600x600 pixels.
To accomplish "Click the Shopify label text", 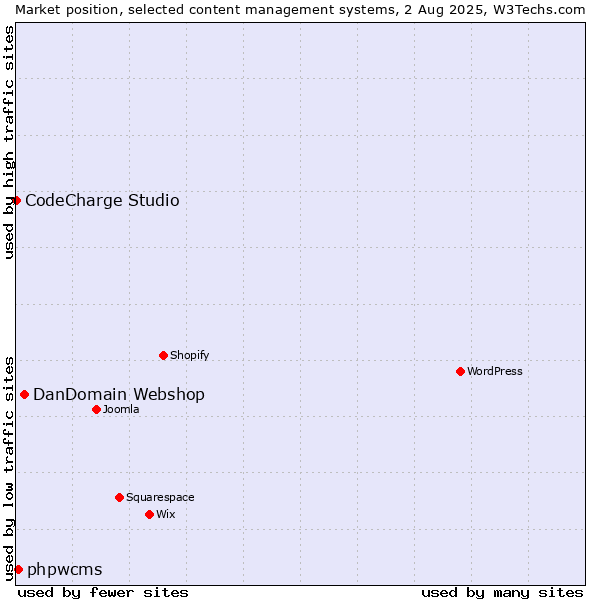I will click(x=189, y=355).
